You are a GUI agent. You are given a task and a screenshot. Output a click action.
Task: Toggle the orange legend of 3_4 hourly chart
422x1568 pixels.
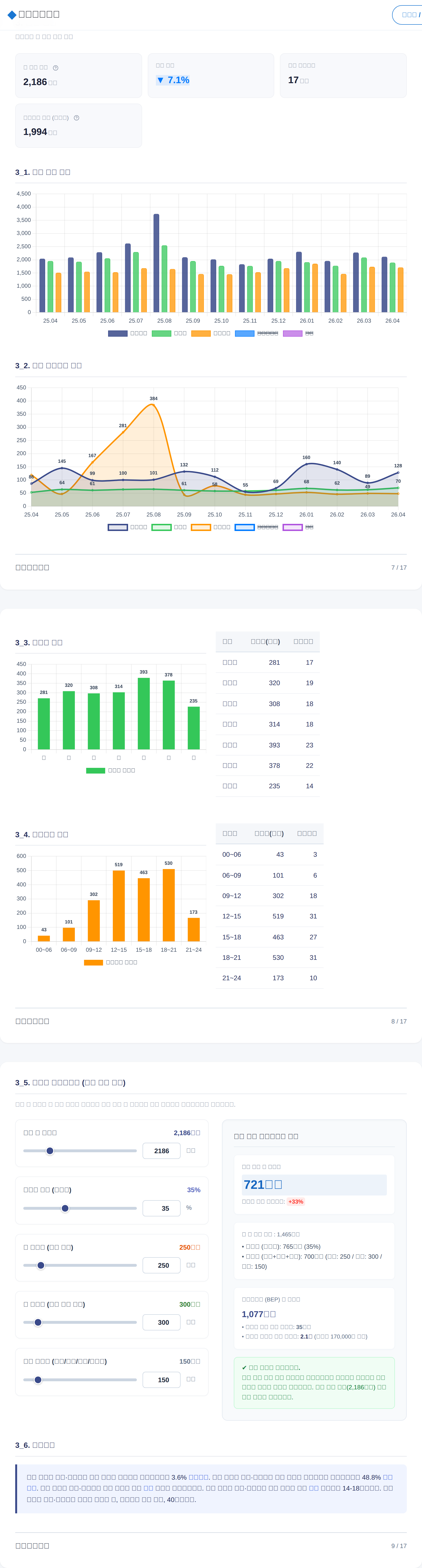coord(111,962)
